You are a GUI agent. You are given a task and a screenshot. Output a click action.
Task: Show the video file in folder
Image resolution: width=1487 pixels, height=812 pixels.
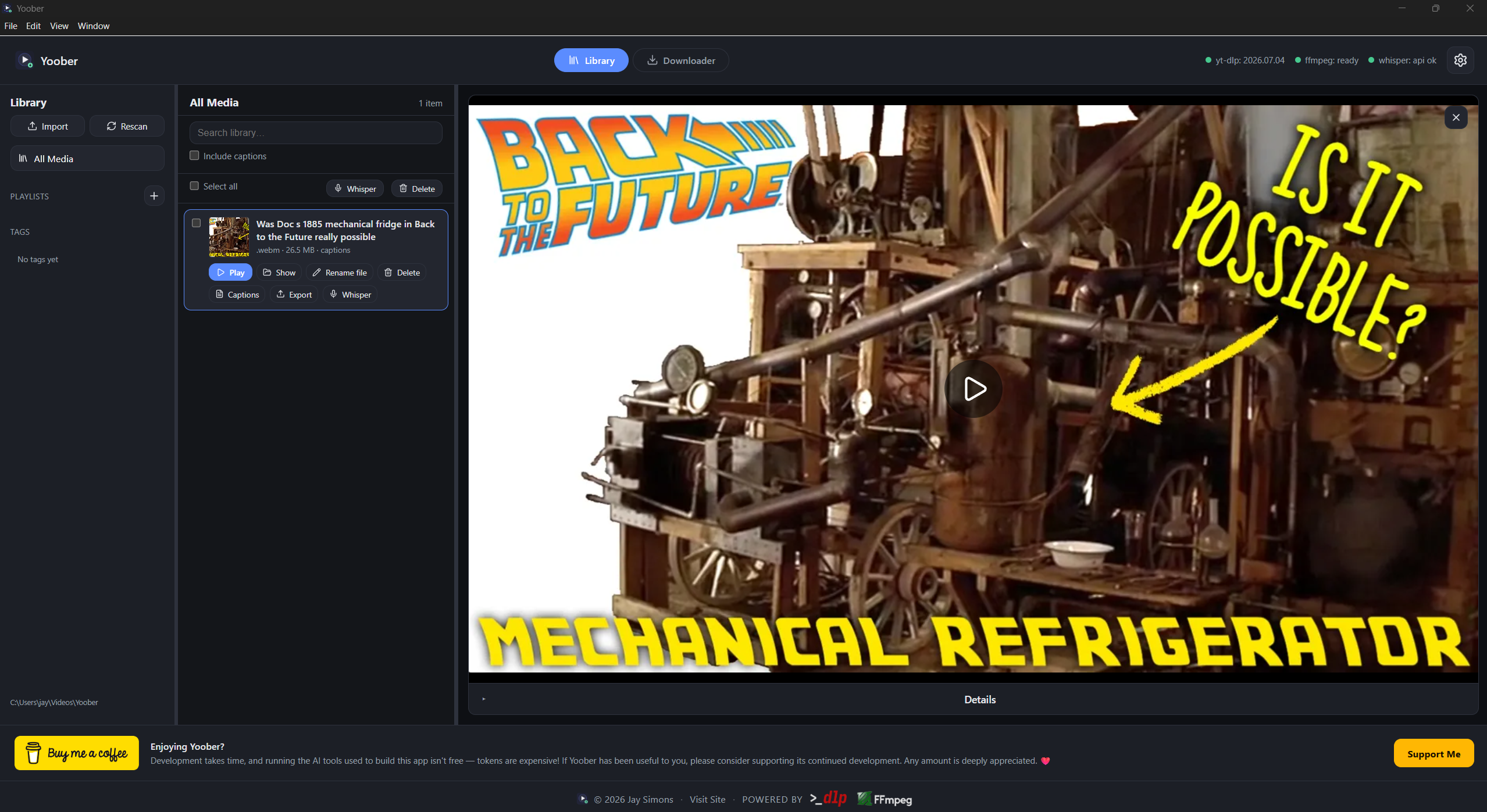[x=279, y=272]
